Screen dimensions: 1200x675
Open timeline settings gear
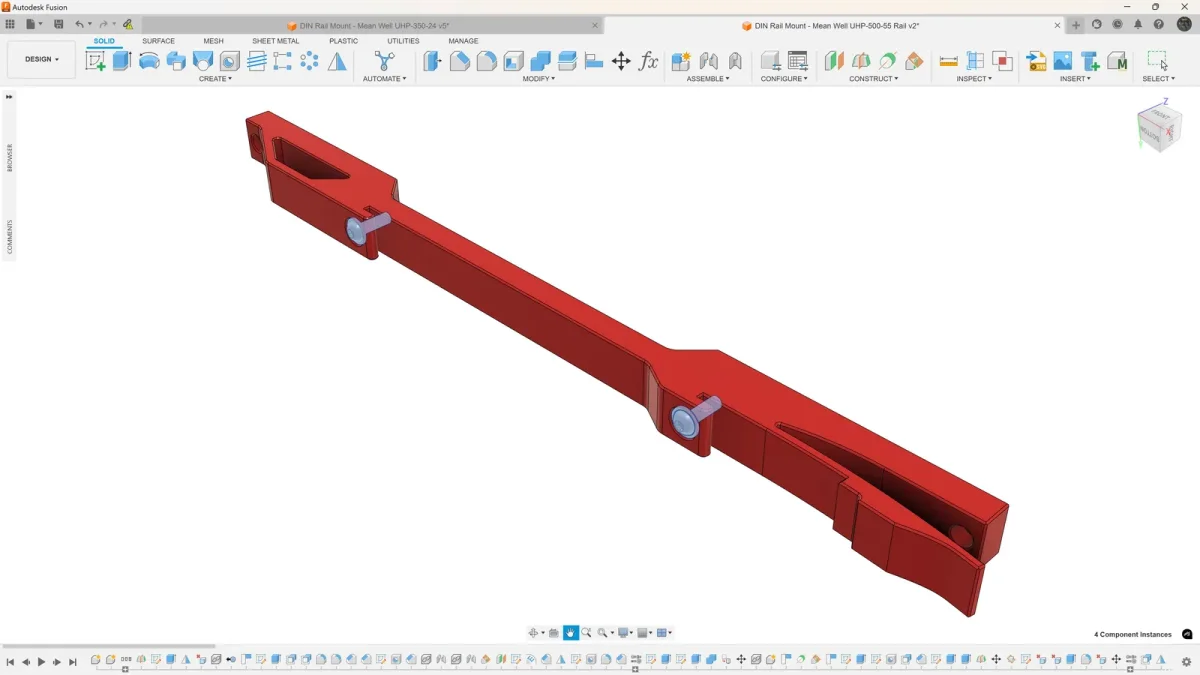(x=1187, y=661)
